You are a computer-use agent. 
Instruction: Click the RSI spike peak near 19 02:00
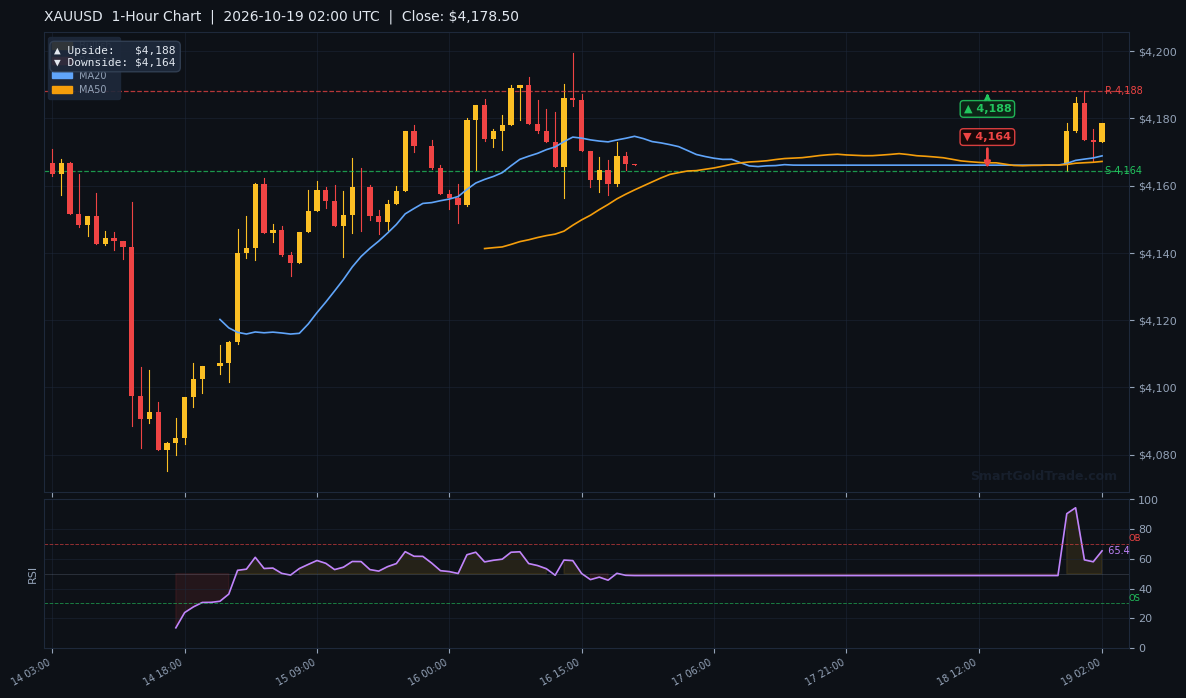[x=1075, y=508]
